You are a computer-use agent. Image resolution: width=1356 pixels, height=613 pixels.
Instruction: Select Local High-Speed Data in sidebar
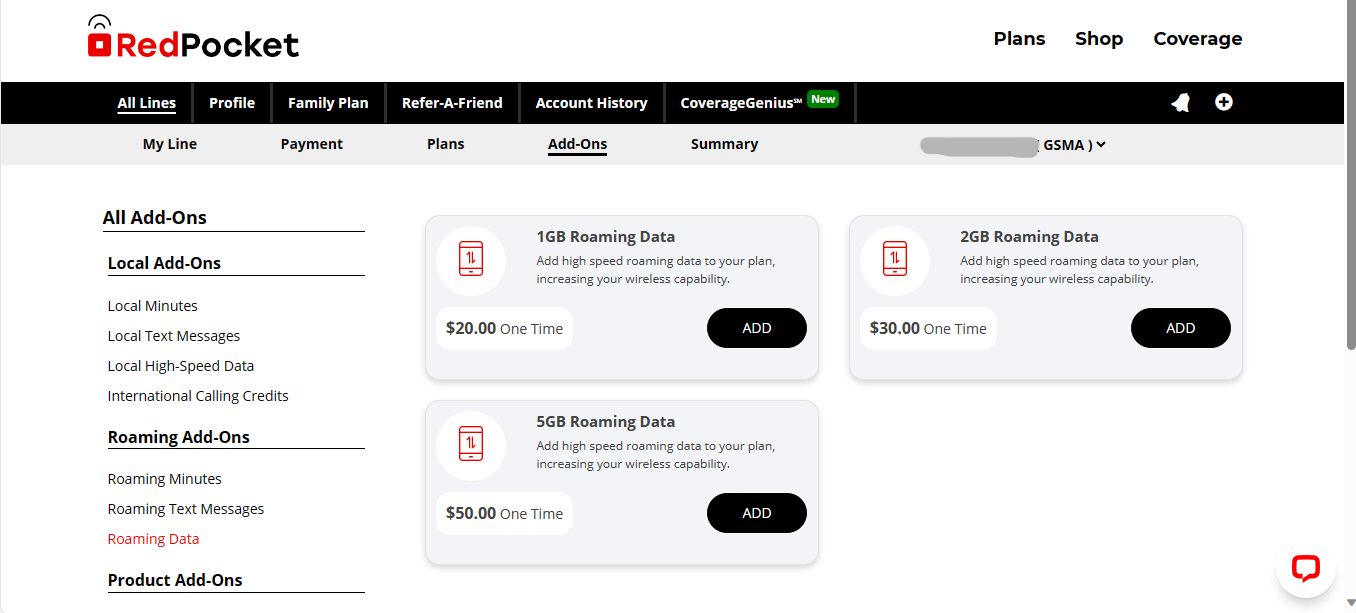181,366
